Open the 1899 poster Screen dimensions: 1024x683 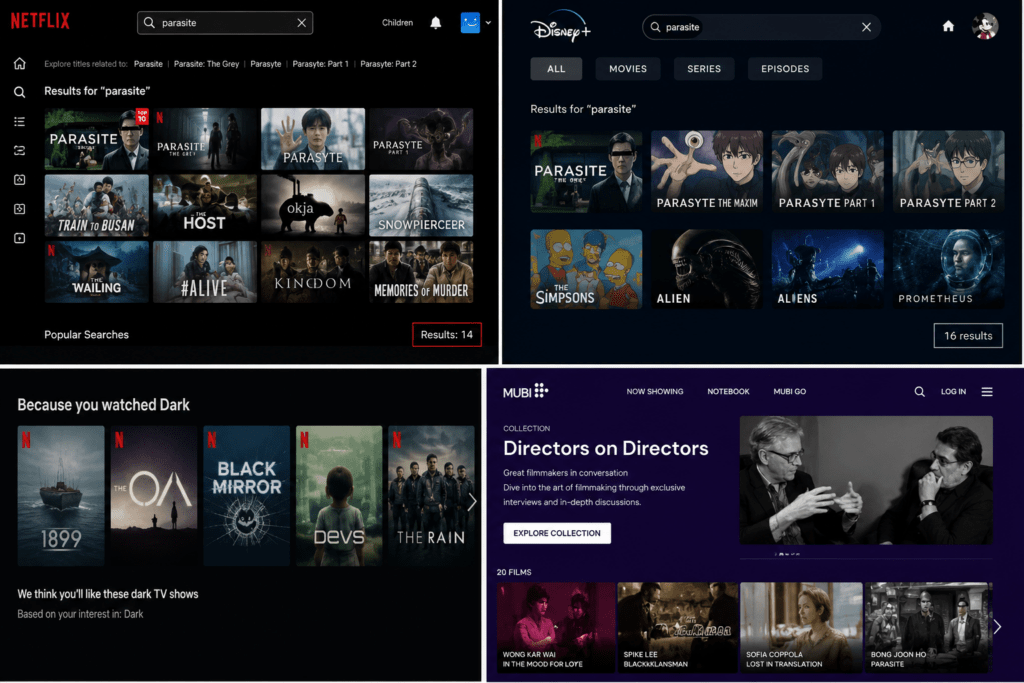[x=61, y=496]
